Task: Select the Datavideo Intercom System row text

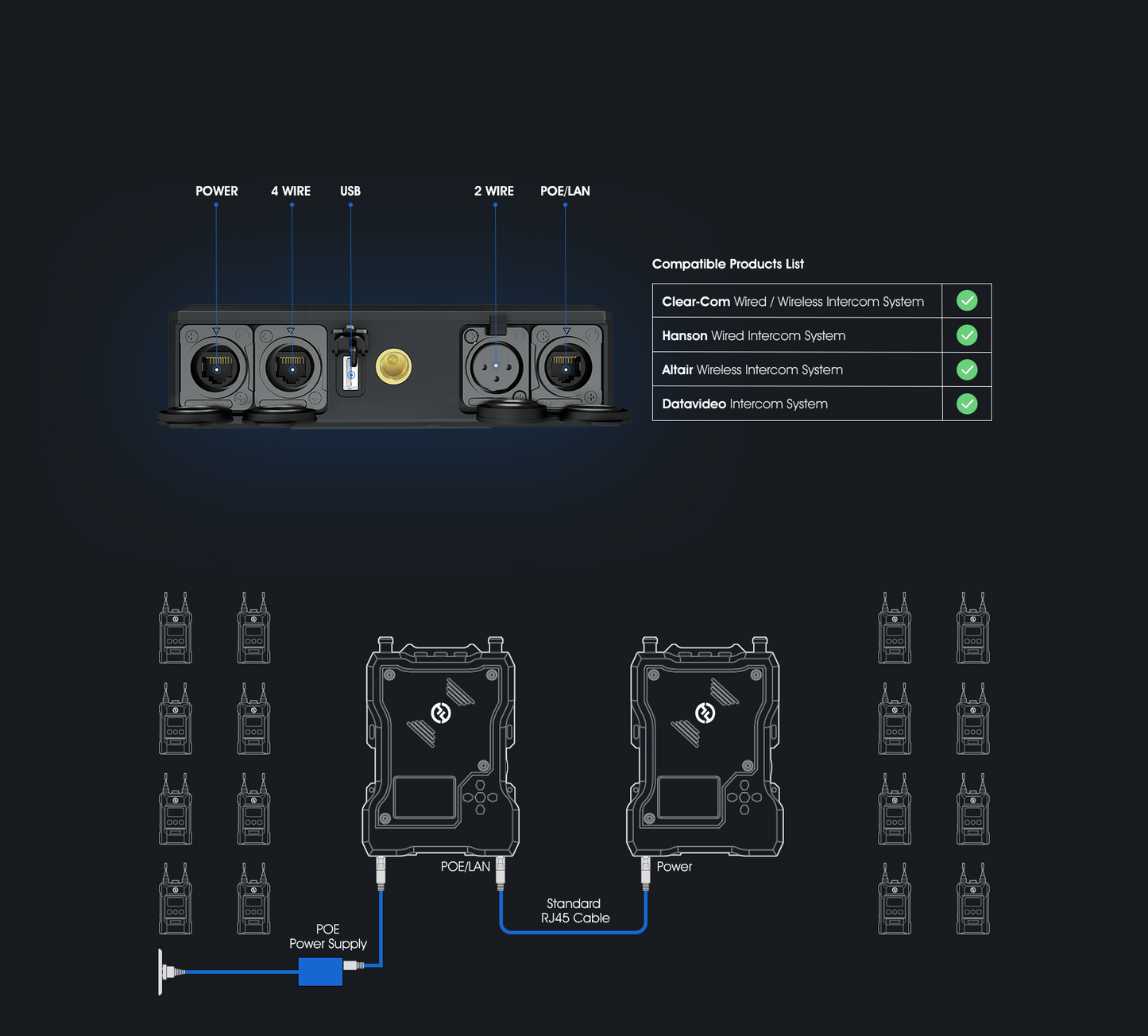Action: (744, 404)
